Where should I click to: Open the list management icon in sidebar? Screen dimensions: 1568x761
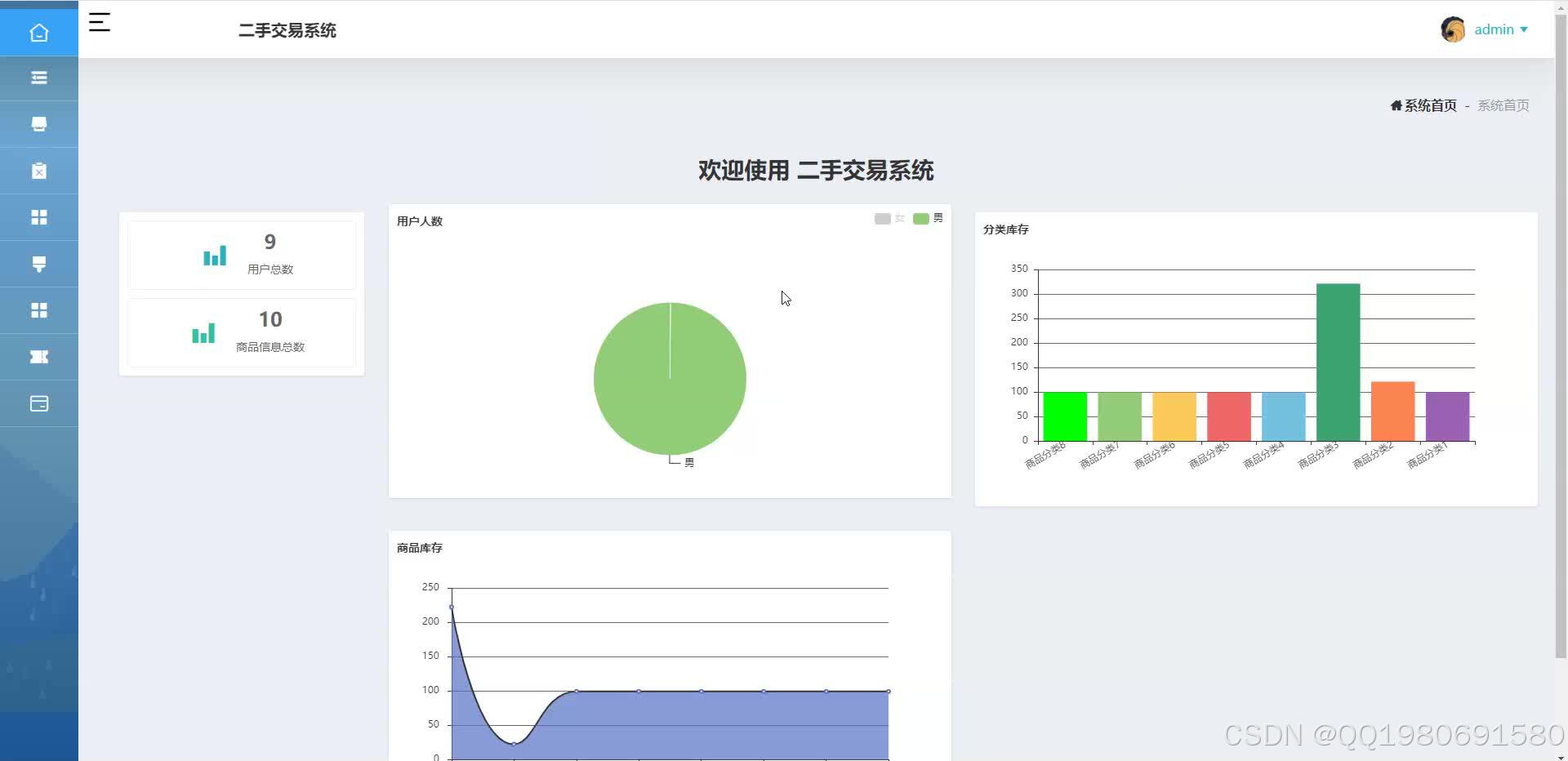(38, 78)
